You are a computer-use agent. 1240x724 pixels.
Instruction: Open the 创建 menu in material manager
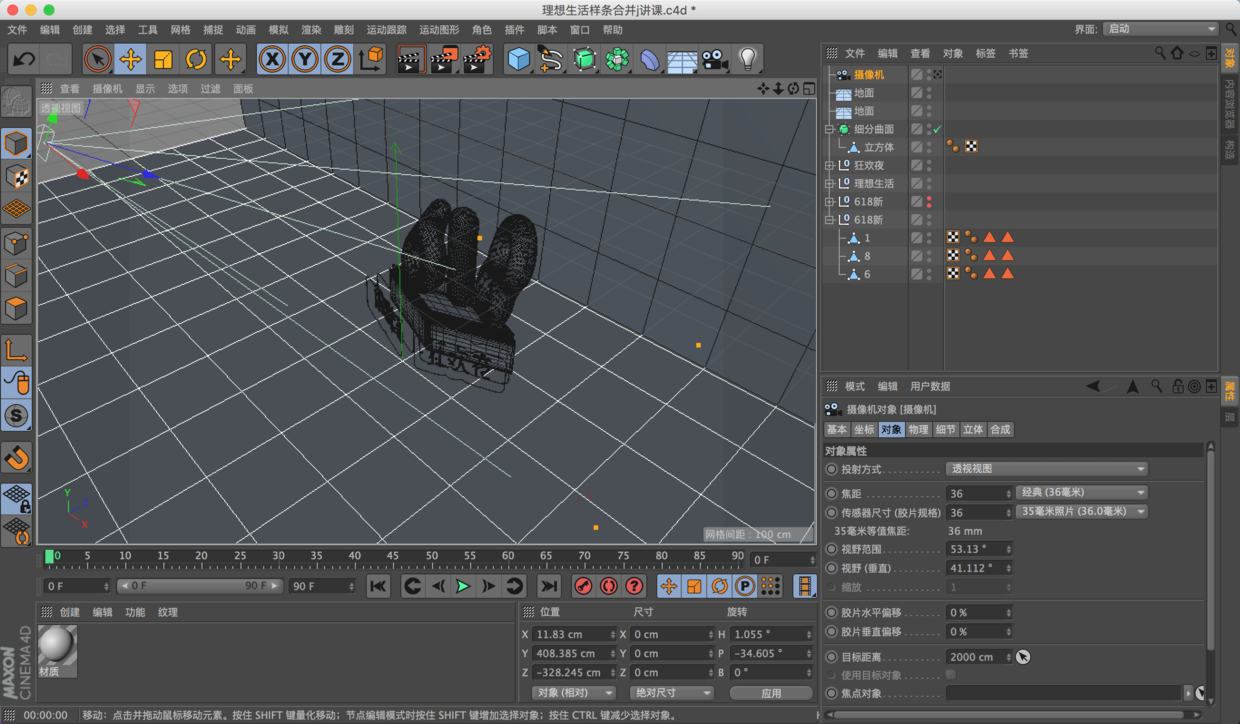point(69,612)
